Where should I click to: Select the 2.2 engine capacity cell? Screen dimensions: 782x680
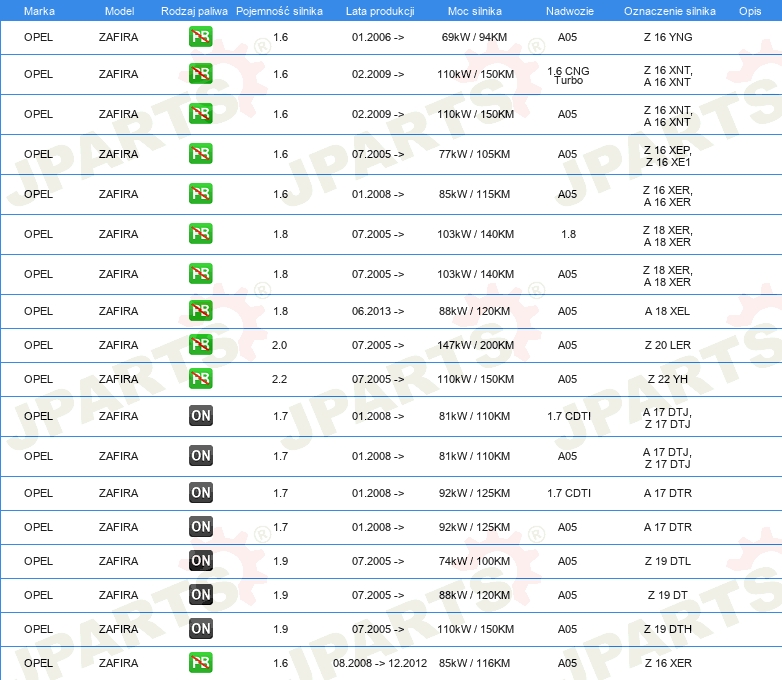(279, 379)
